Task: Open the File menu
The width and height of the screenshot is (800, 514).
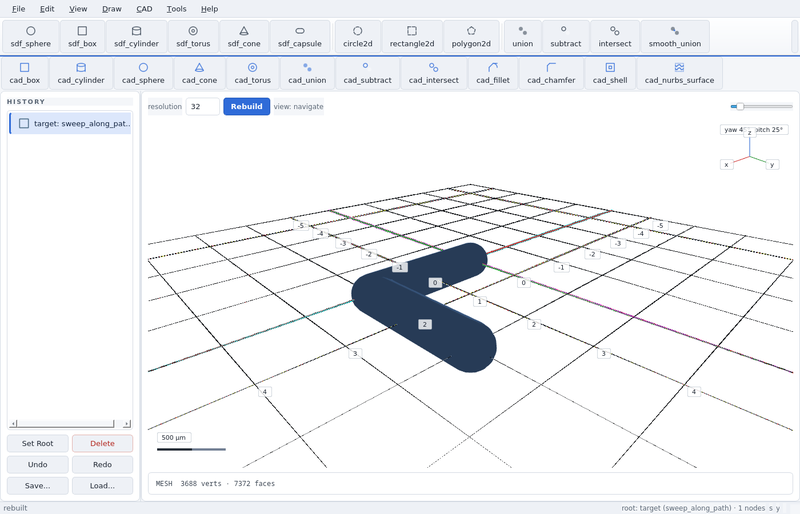Action: [x=18, y=9]
